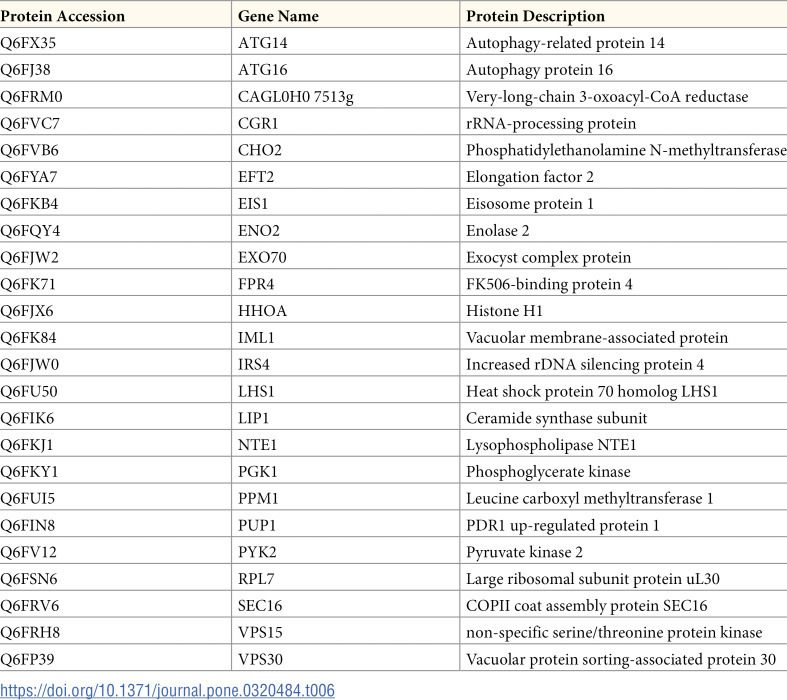Click accession Q6FVB6 in the table
This screenshot has height=700, width=787.
(29, 150)
